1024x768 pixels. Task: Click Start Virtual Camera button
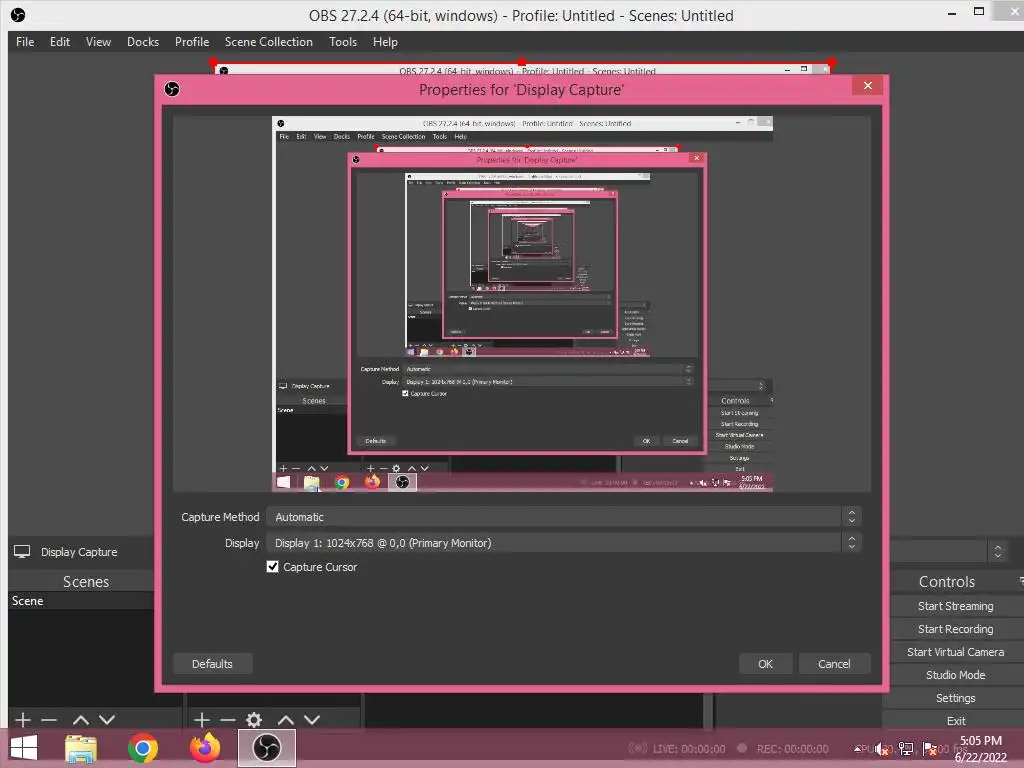955,652
